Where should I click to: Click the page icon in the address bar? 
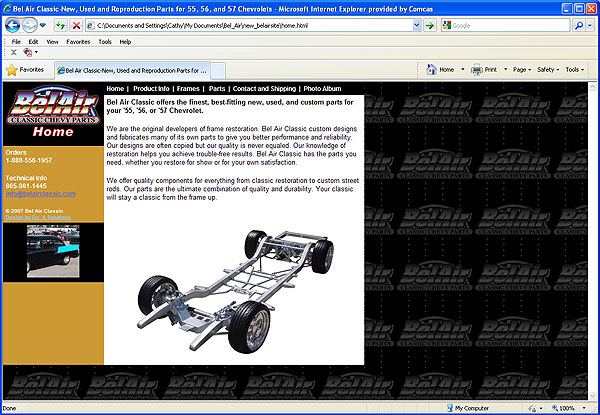[91, 26]
